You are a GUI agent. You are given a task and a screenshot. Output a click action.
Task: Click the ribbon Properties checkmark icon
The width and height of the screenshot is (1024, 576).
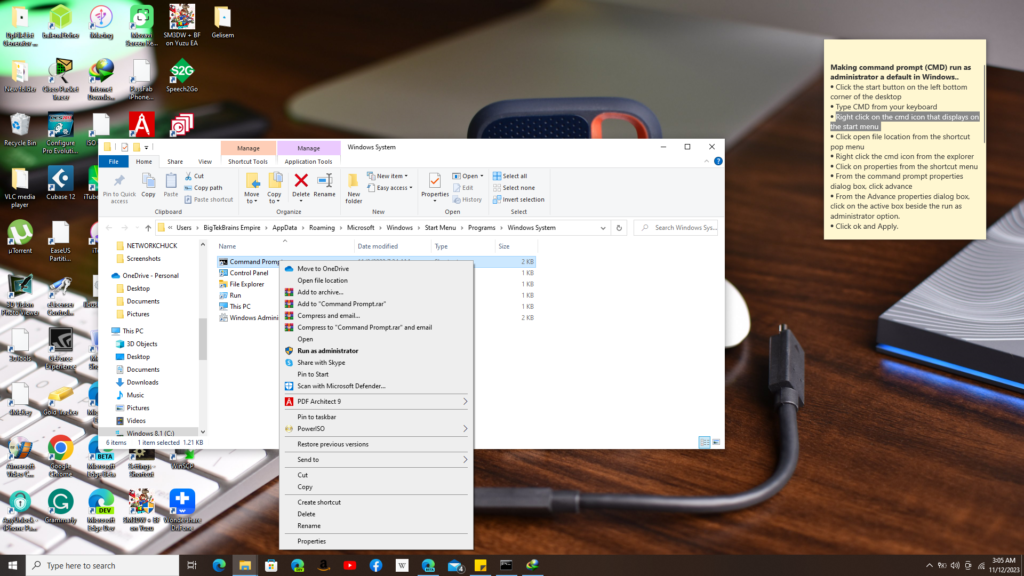[x=434, y=181]
